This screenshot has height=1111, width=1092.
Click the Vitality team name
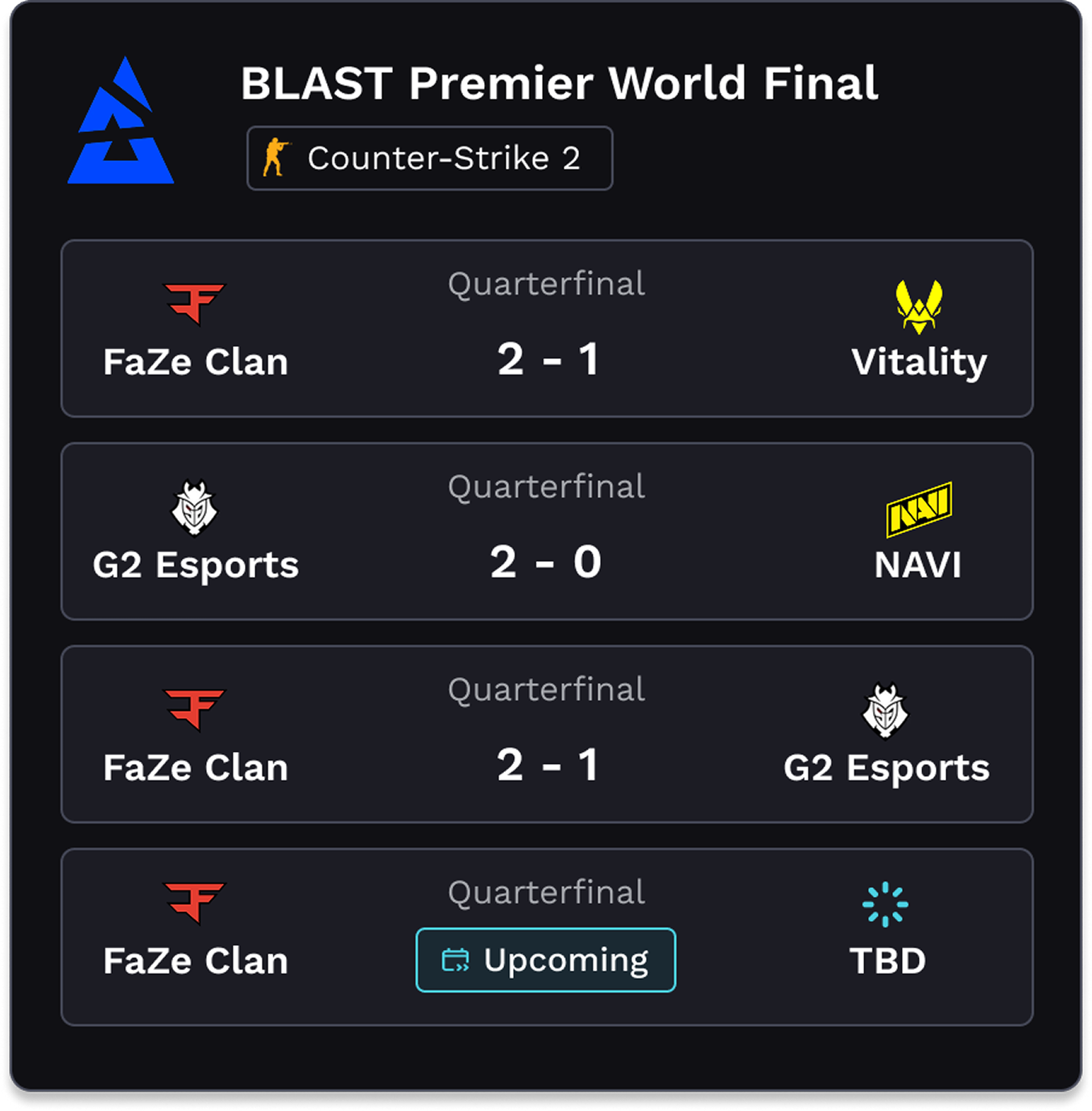920,362
